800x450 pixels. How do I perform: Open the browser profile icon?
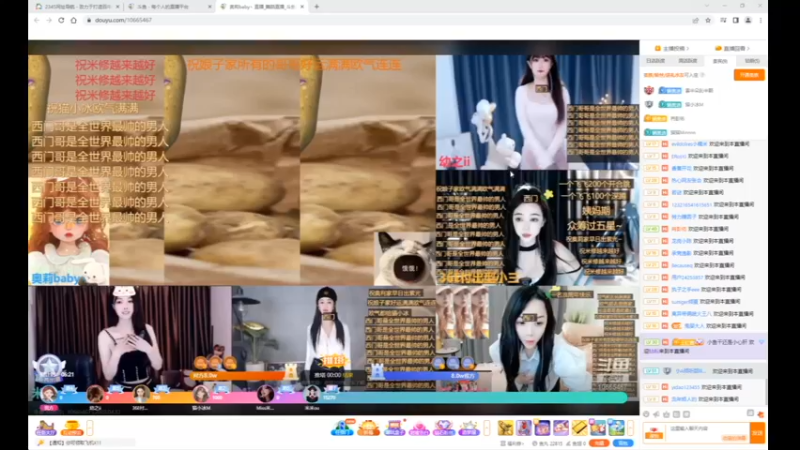pos(748,20)
